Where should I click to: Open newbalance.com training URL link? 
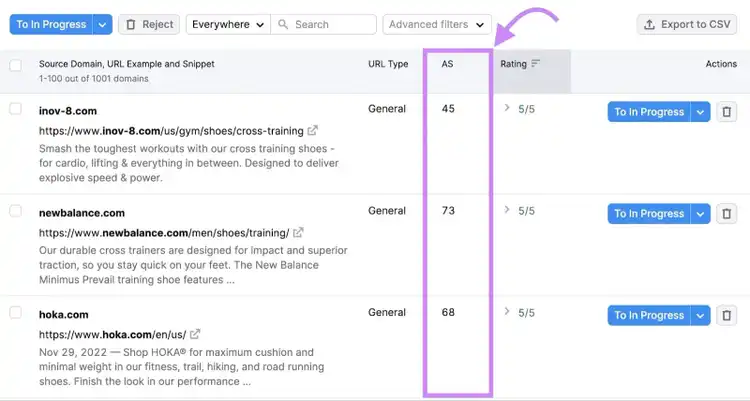[164, 233]
